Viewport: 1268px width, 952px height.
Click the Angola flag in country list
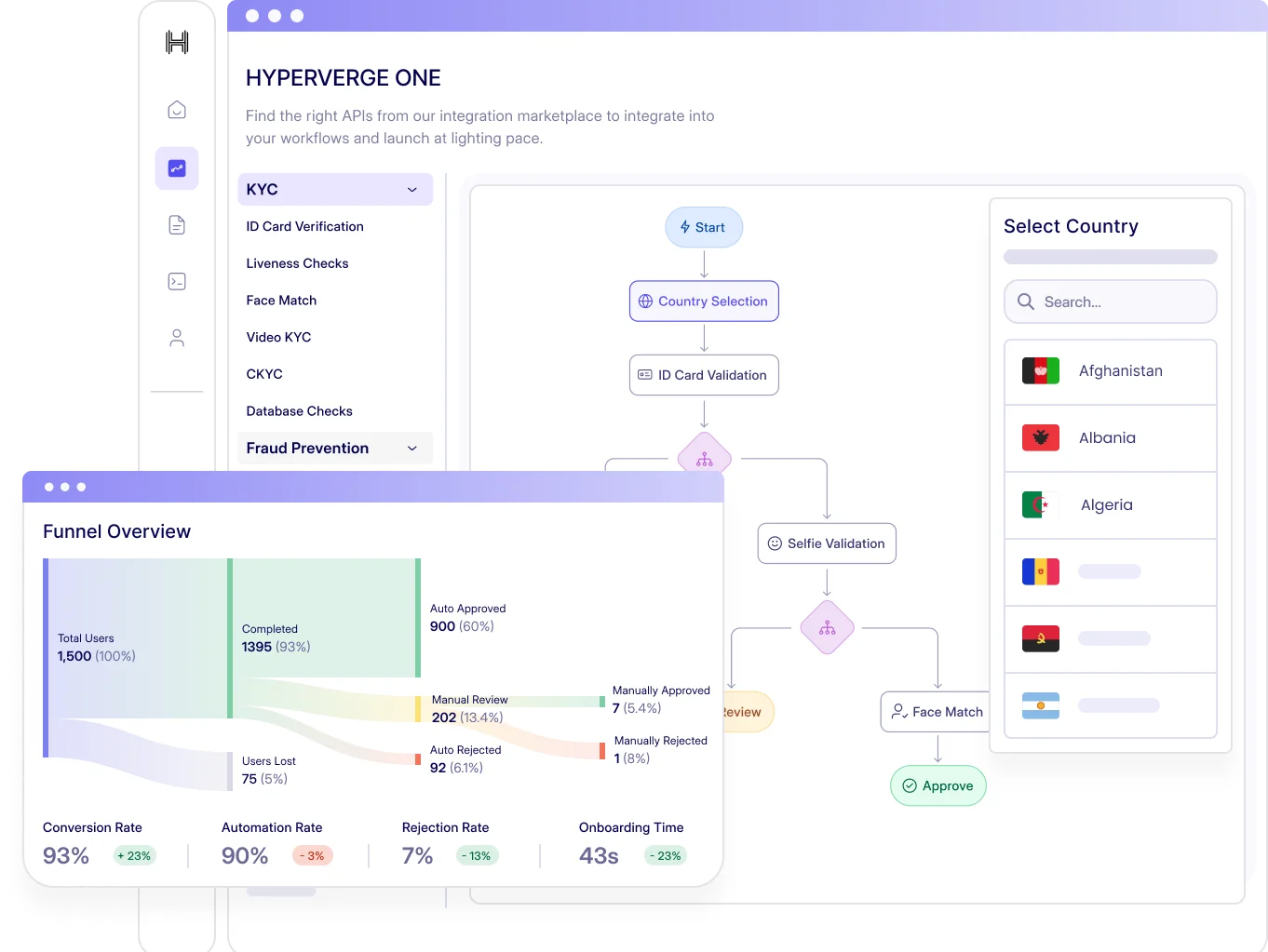point(1041,638)
